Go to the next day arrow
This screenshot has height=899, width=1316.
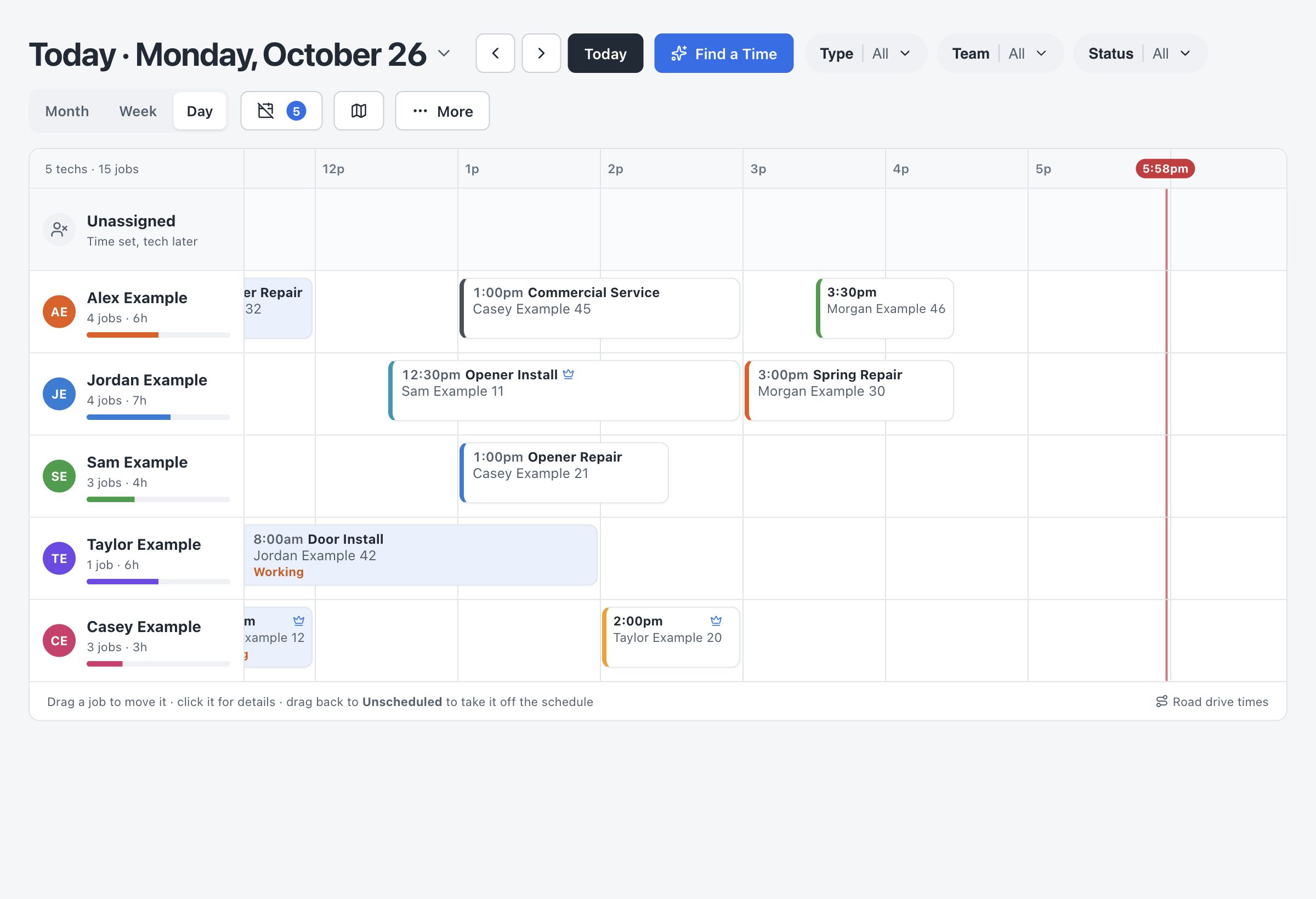click(541, 53)
